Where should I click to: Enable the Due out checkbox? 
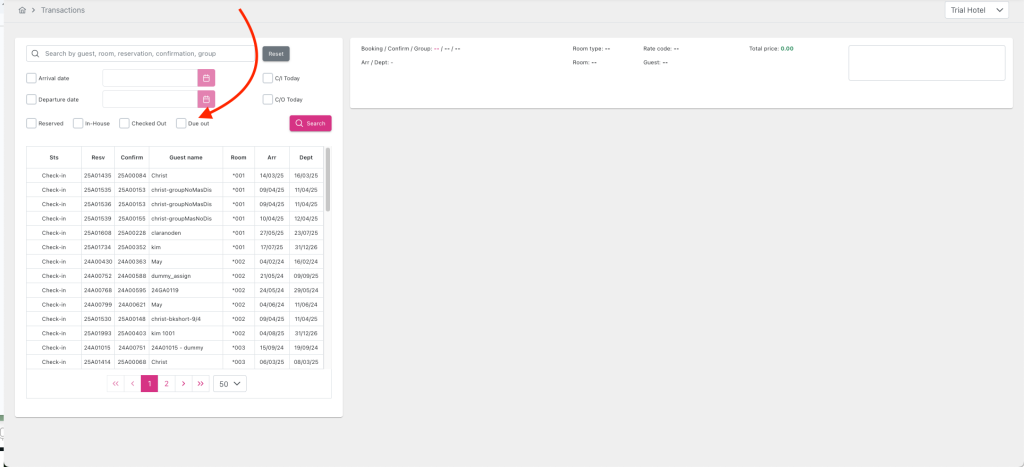click(x=181, y=123)
